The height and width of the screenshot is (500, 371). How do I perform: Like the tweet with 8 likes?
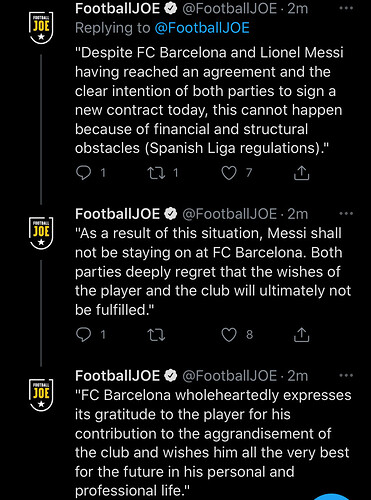(229, 334)
